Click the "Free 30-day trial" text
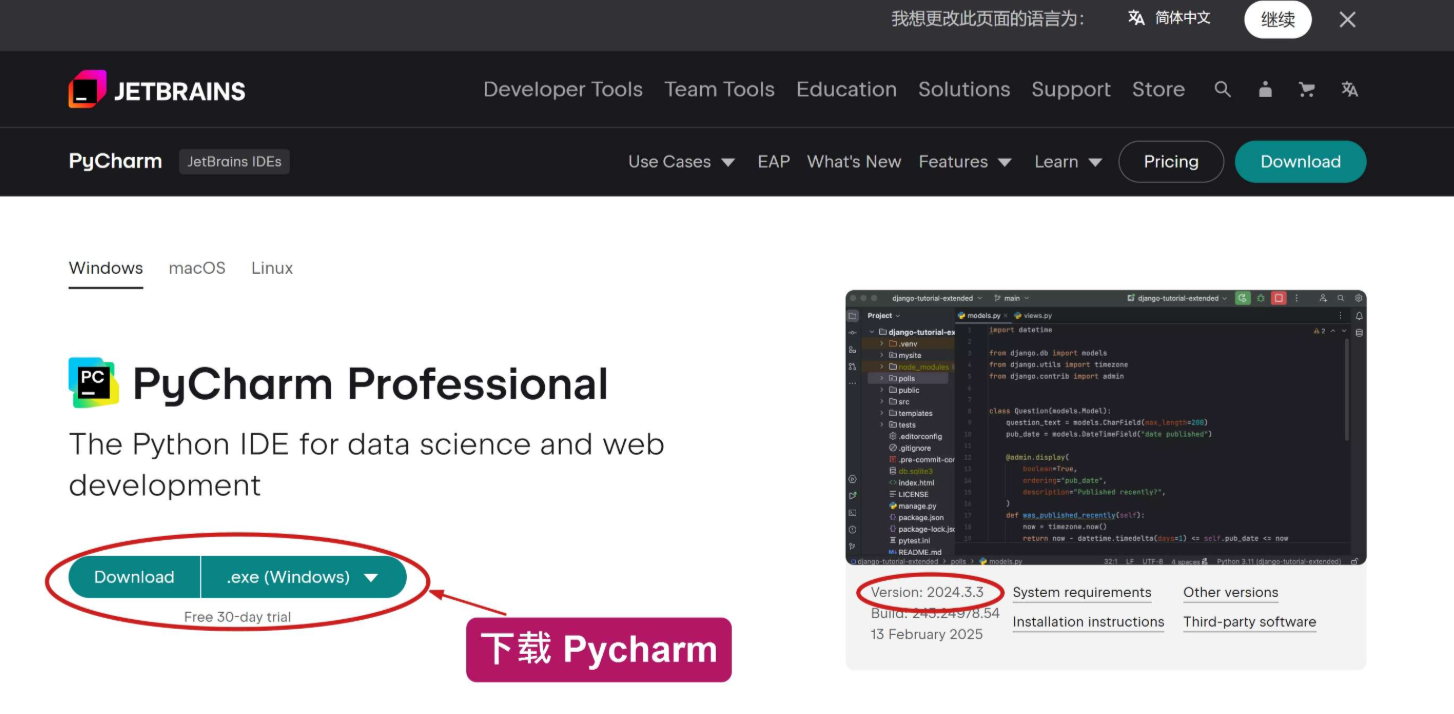Viewport: 1454px width, 714px height. pos(237,617)
